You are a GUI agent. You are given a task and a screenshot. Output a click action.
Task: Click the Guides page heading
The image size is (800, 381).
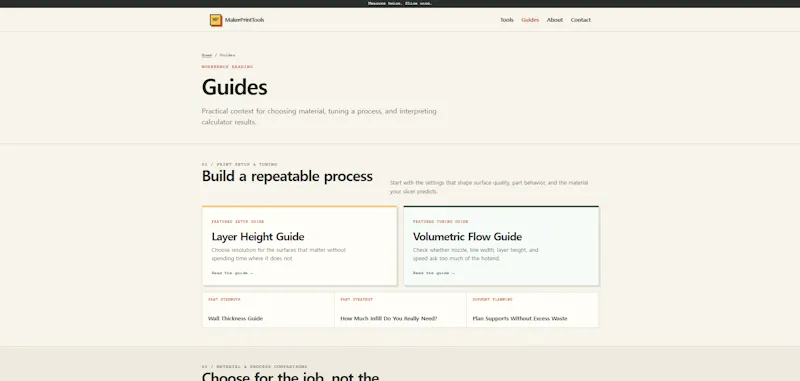234,87
